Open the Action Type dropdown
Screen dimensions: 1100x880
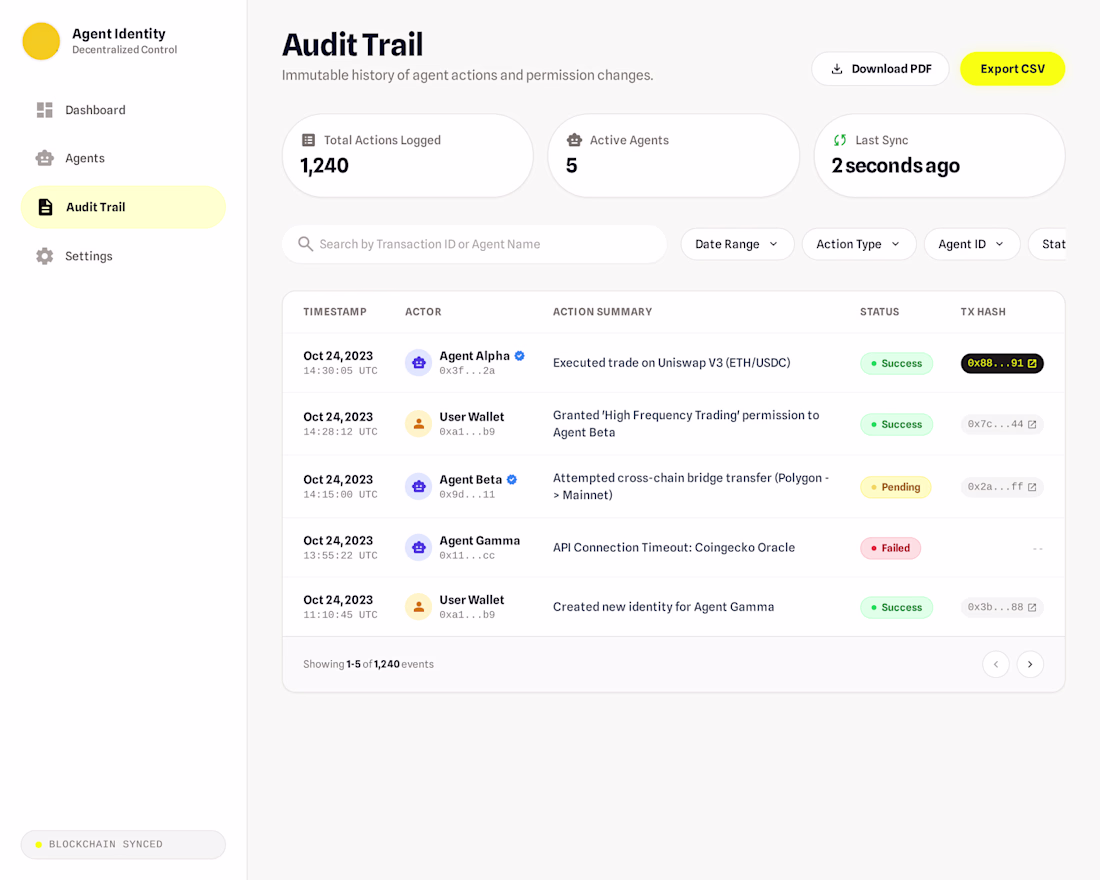tap(858, 244)
